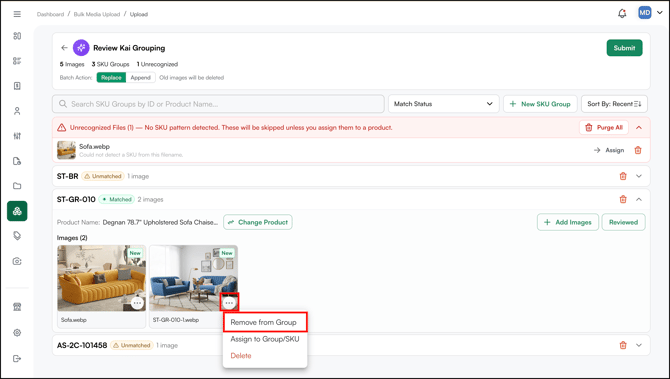Click the Change Product button

258,222
